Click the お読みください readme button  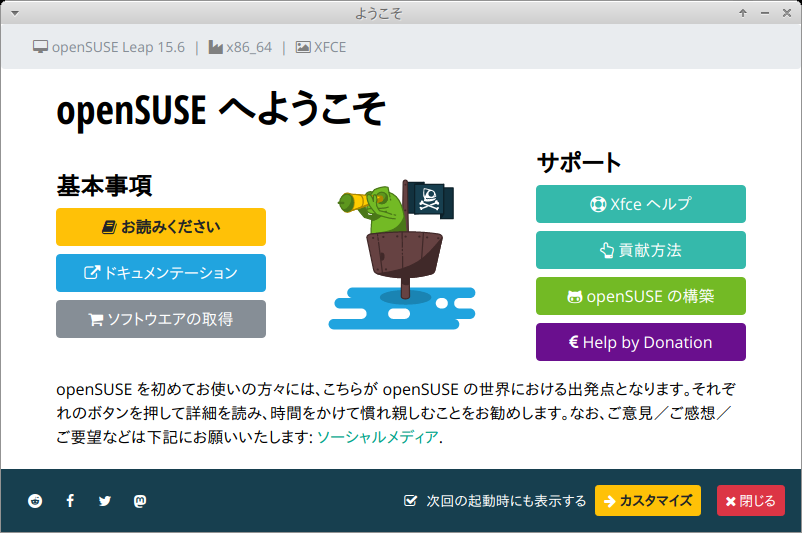[x=161, y=227]
